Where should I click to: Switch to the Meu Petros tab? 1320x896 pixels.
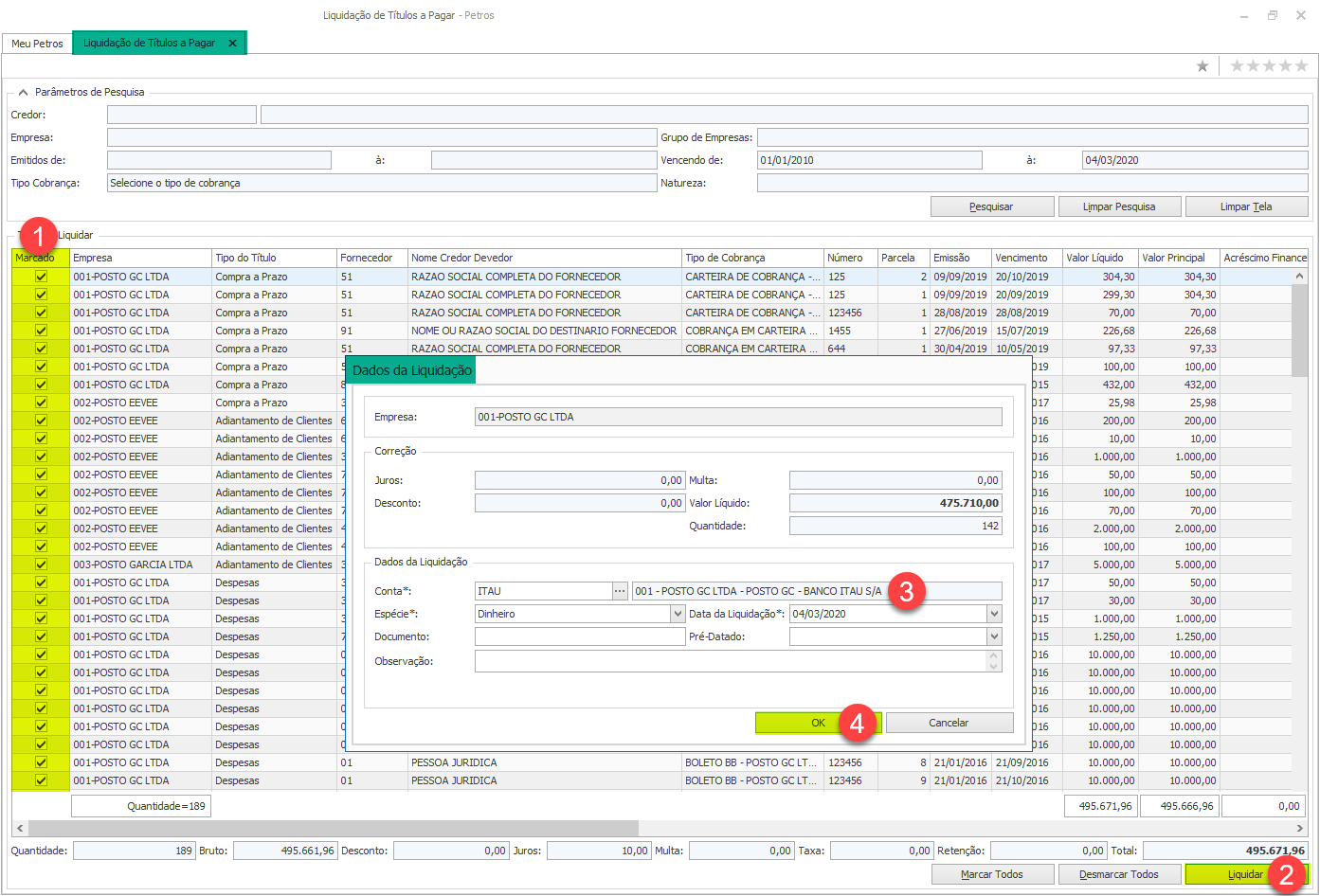click(x=37, y=44)
